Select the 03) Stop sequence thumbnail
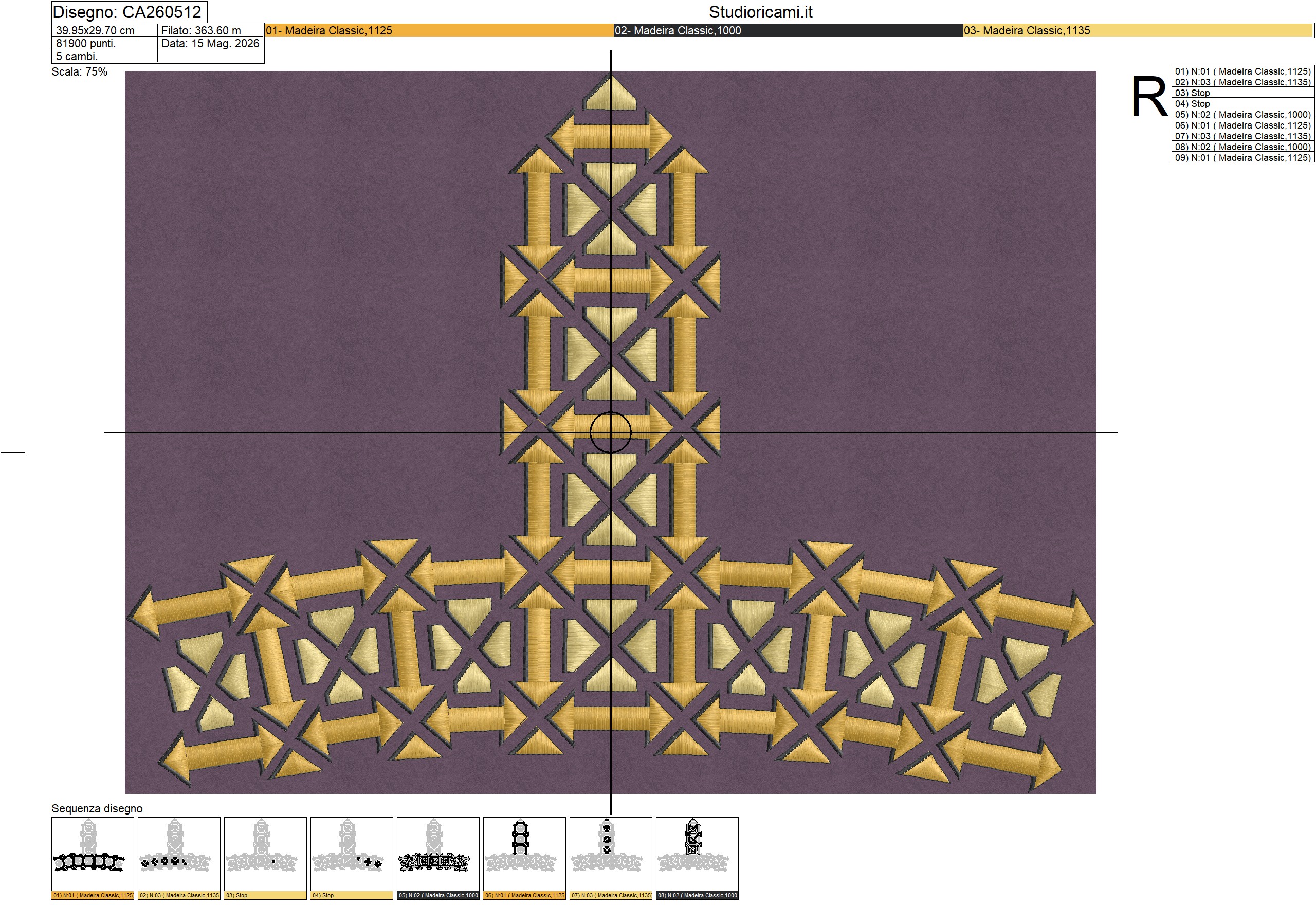Screen dimensions: 1316x905 [265, 858]
